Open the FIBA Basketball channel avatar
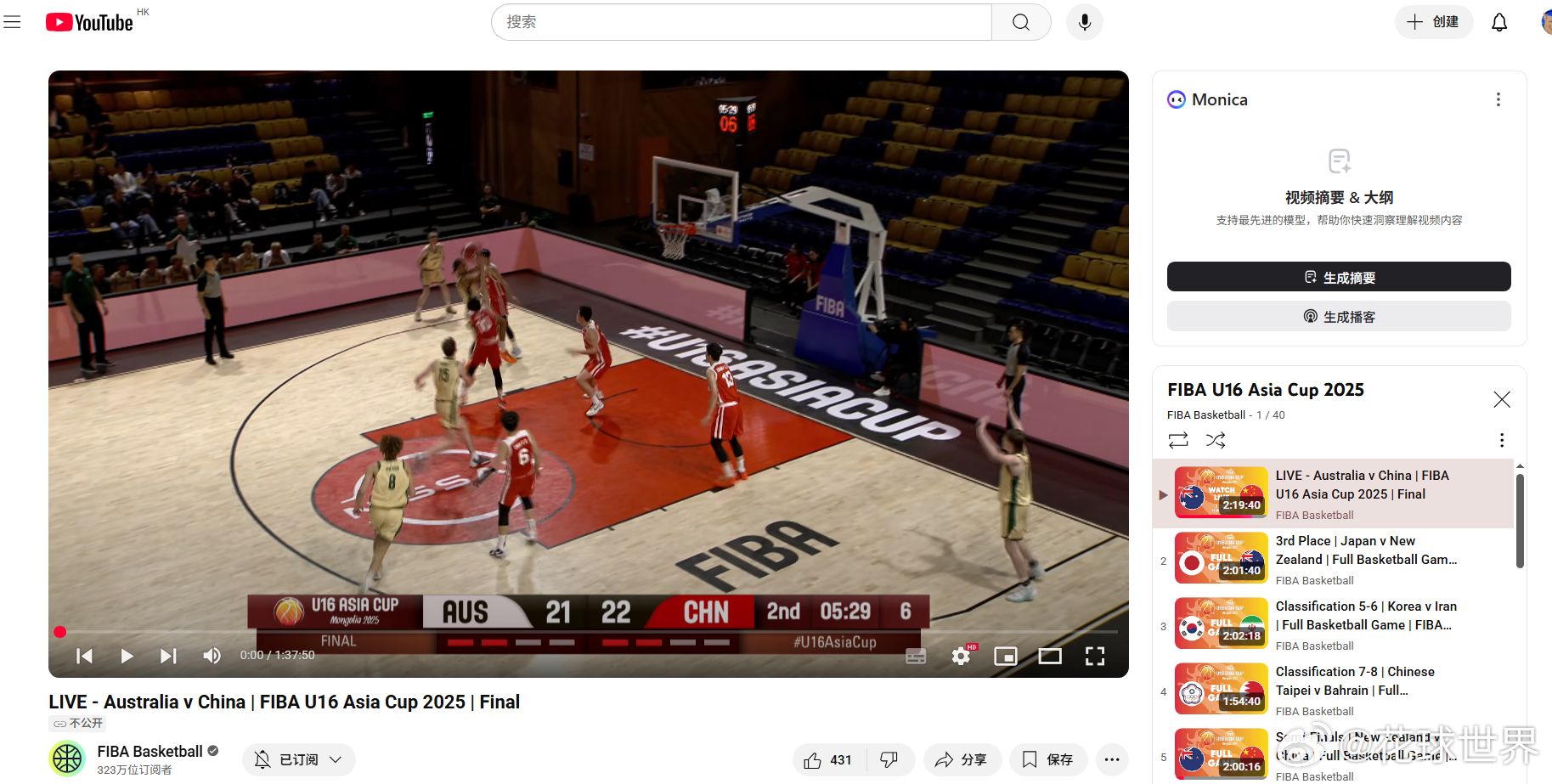 (67, 759)
